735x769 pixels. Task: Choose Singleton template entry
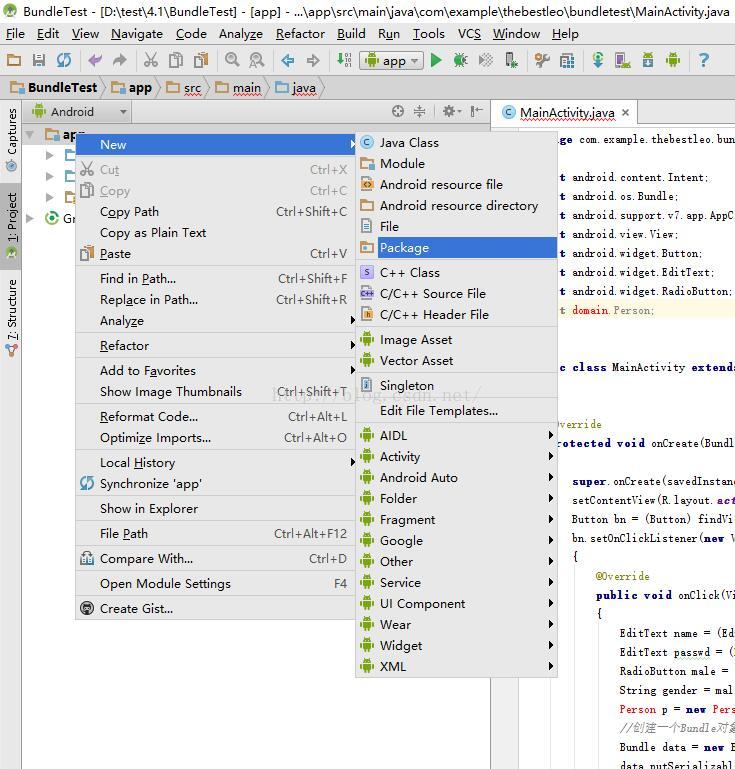pyautogui.click(x=457, y=386)
